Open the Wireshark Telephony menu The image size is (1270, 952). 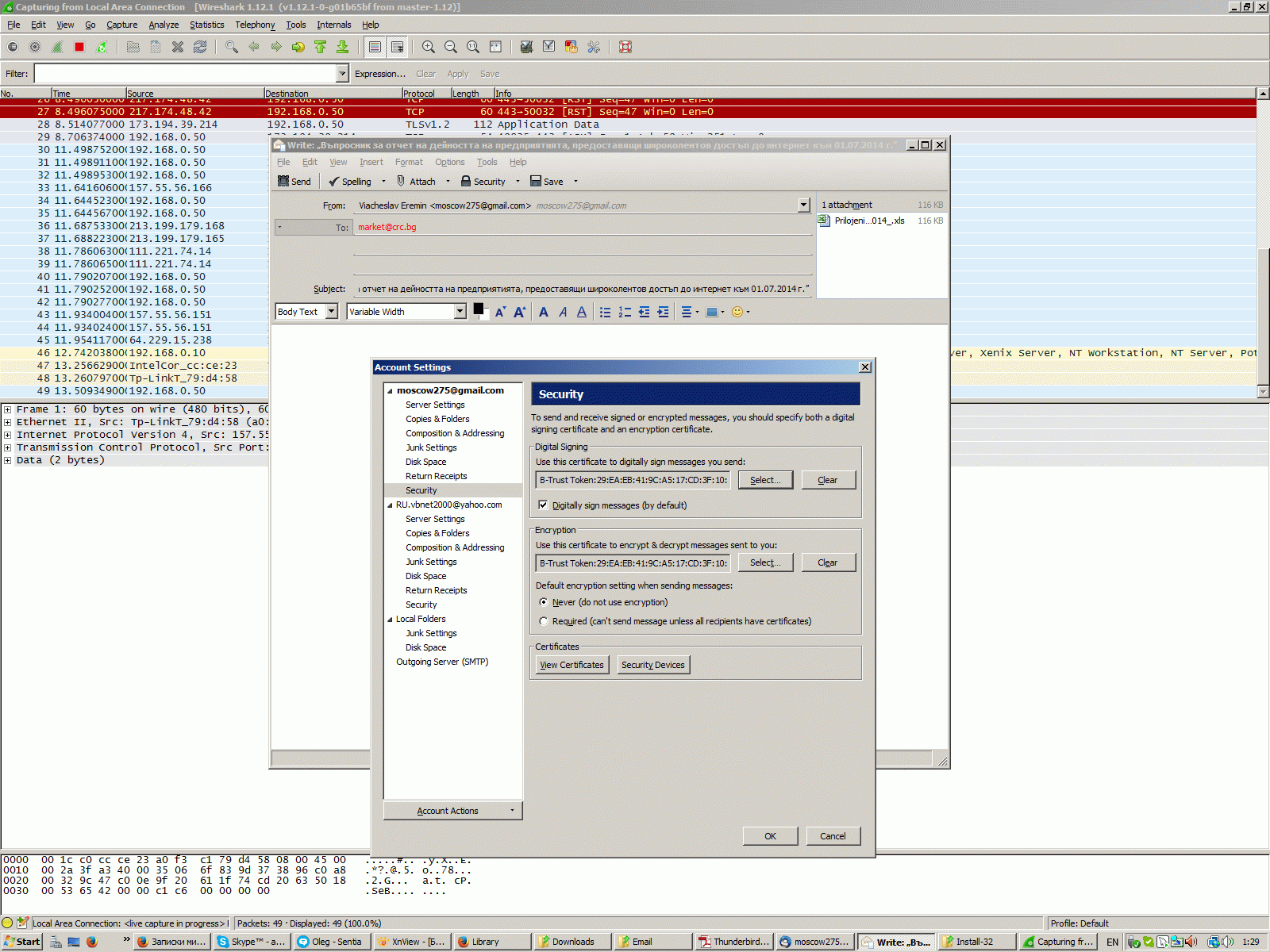point(255,25)
